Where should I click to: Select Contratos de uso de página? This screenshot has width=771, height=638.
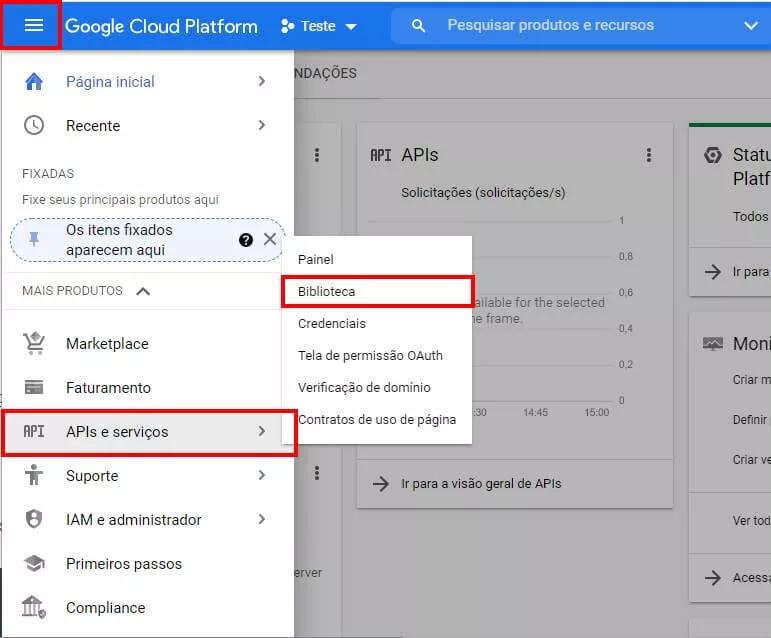[377, 419]
